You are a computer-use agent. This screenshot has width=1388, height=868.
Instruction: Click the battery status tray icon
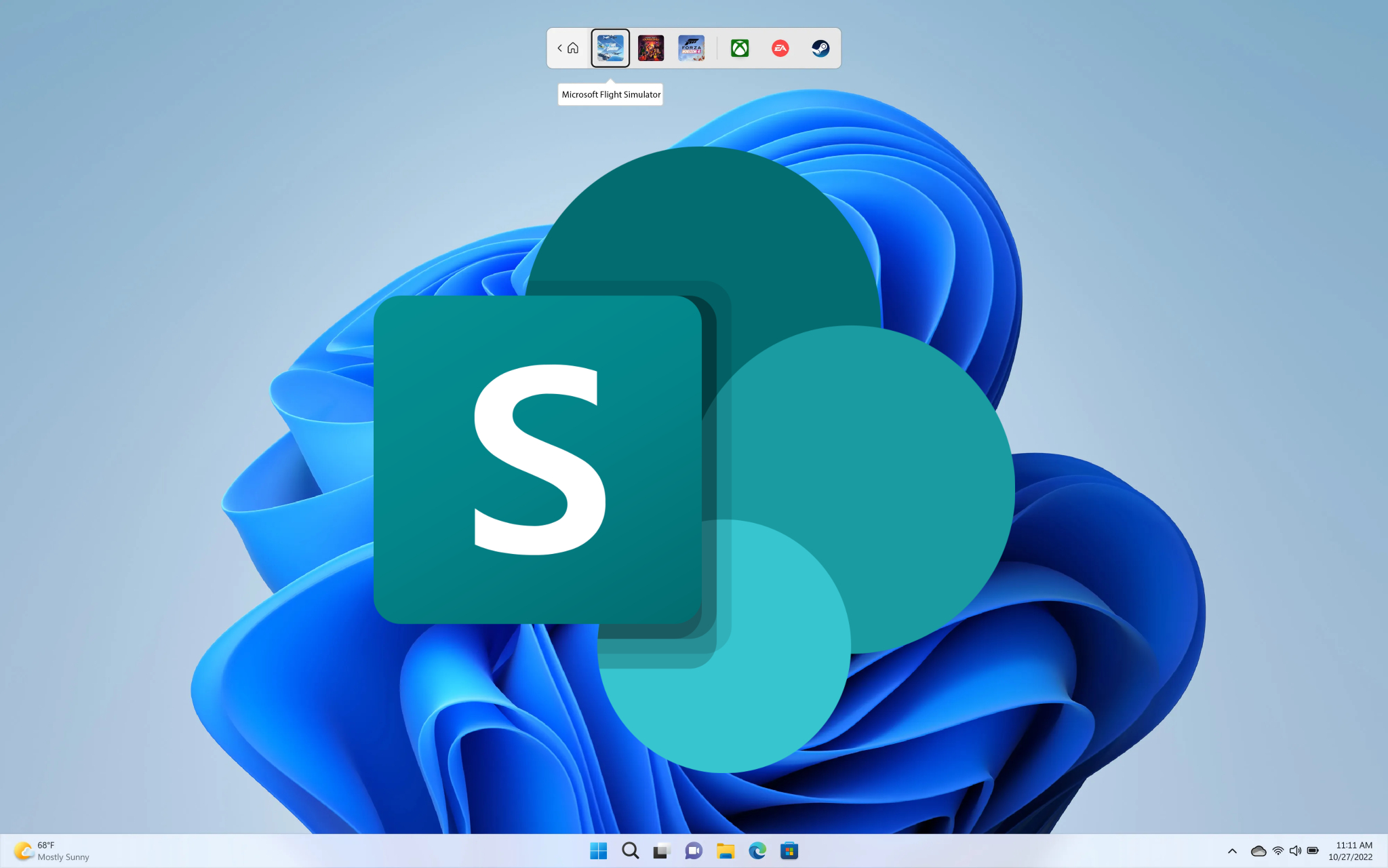(x=1313, y=851)
